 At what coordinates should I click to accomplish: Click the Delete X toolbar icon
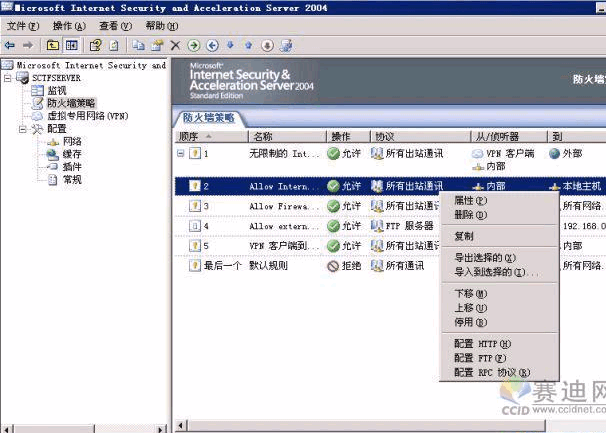click(x=175, y=46)
